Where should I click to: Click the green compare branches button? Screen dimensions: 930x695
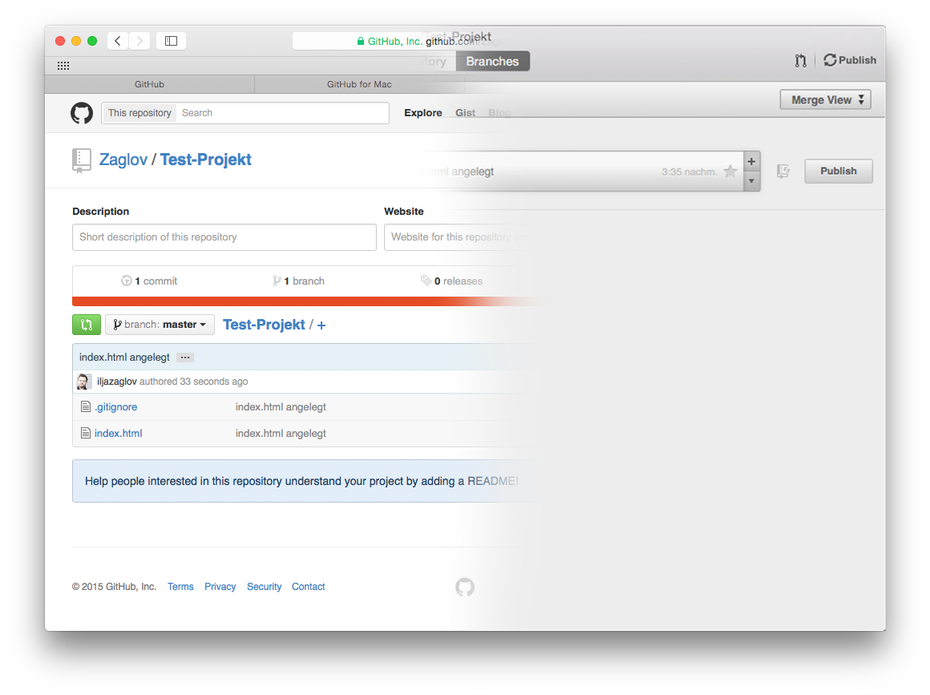pos(87,324)
